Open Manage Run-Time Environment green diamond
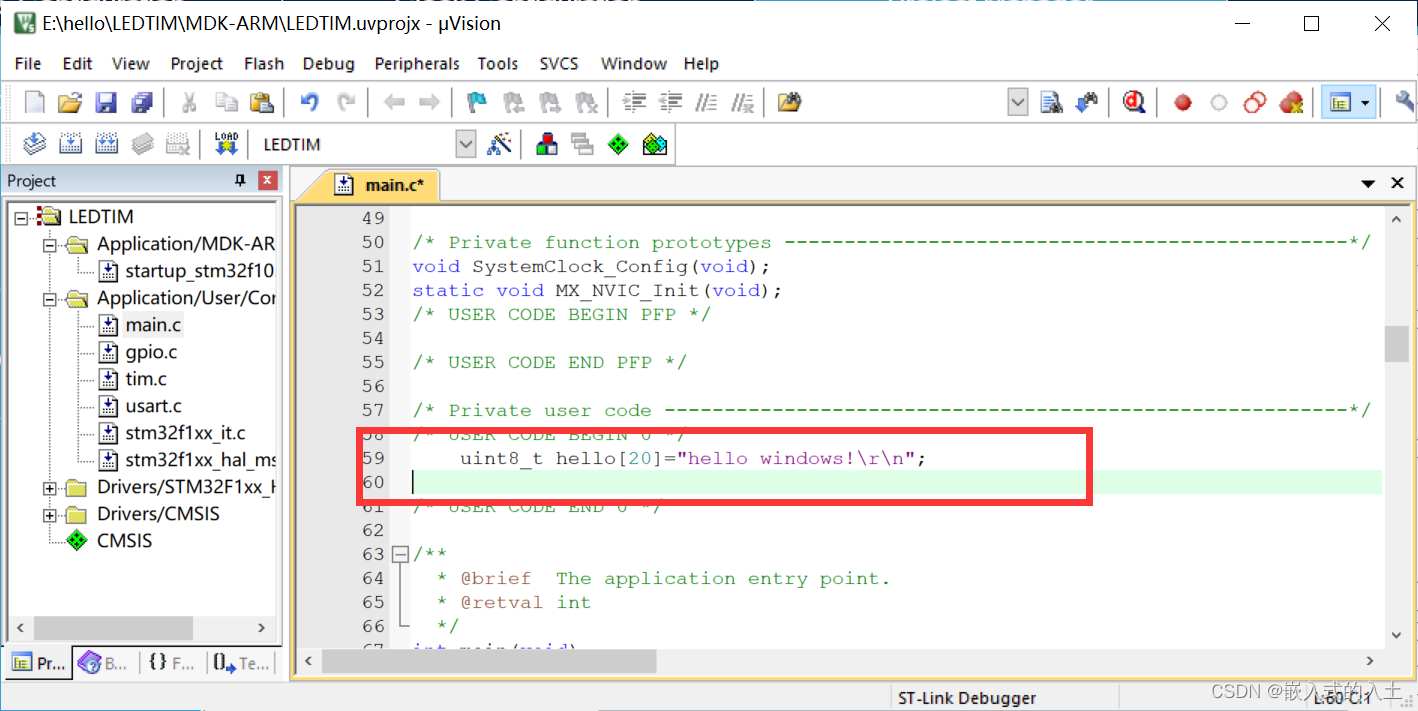 619,144
